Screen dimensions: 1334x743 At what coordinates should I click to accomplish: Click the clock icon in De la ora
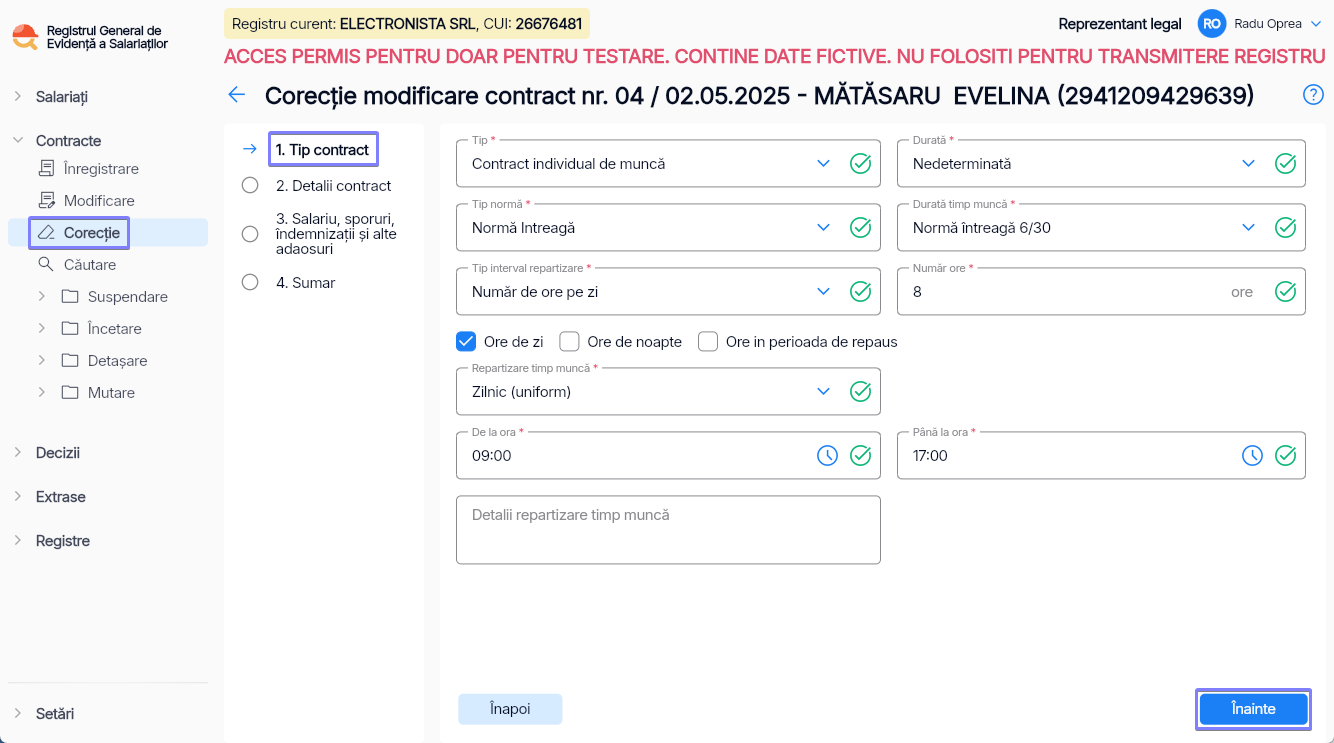[x=827, y=456]
